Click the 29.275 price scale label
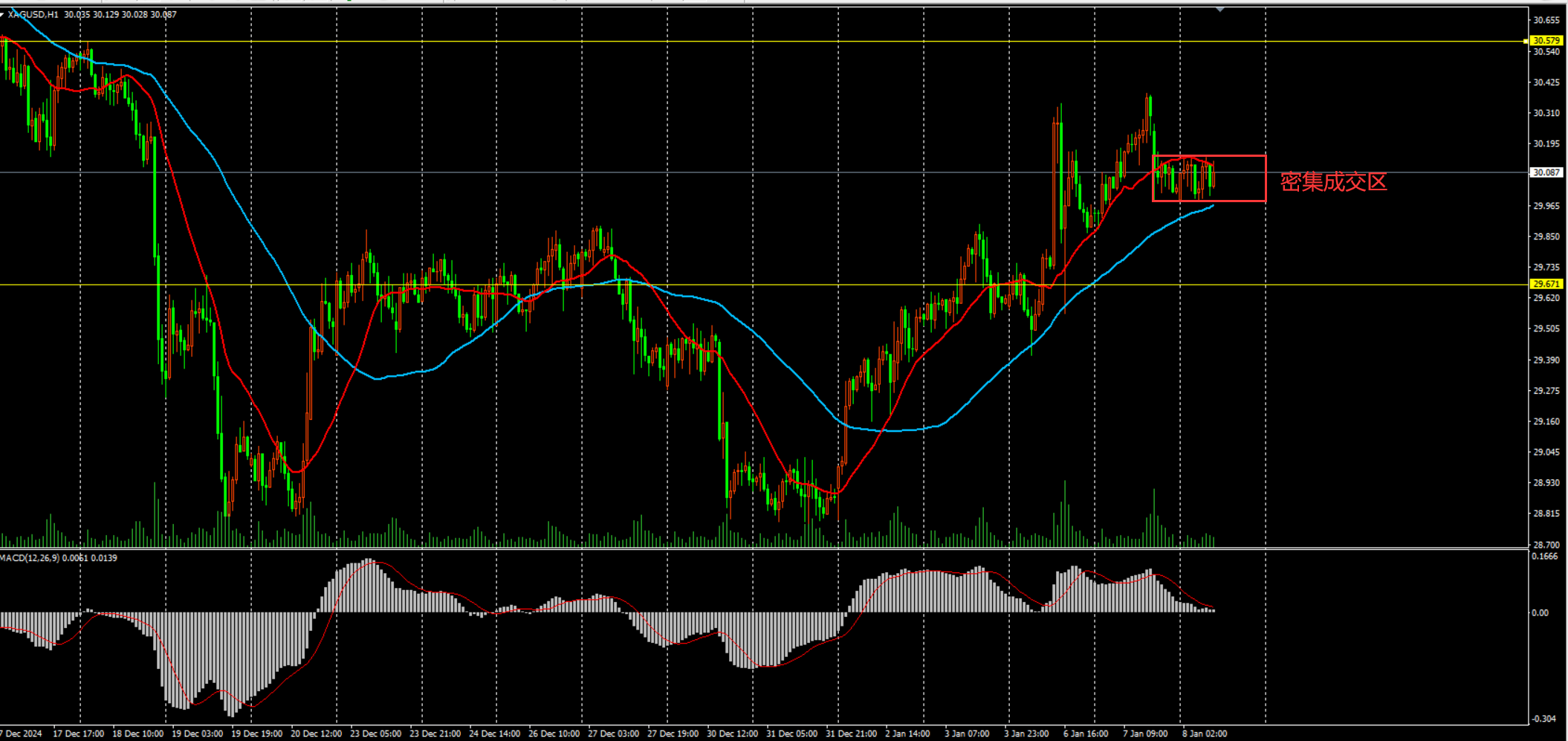Image resolution: width=1568 pixels, height=741 pixels. click(1546, 390)
